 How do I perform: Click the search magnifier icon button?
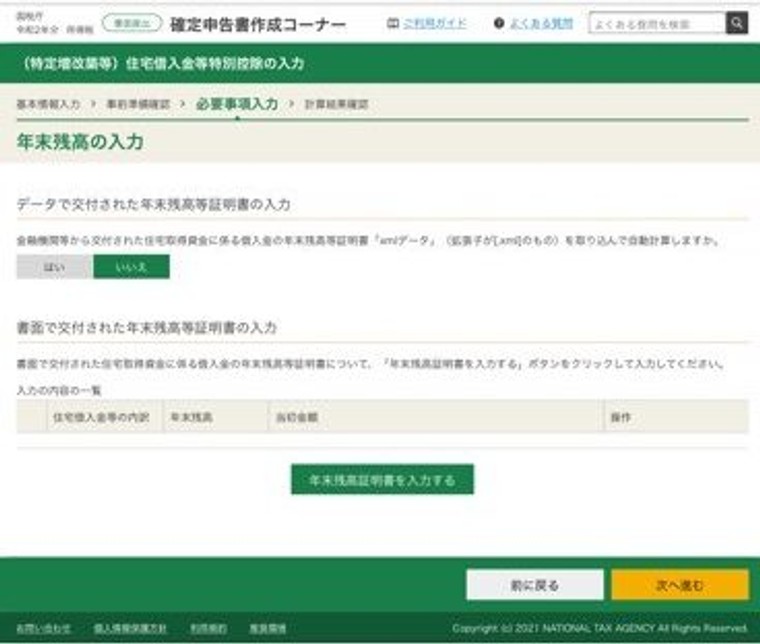pos(736,23)
